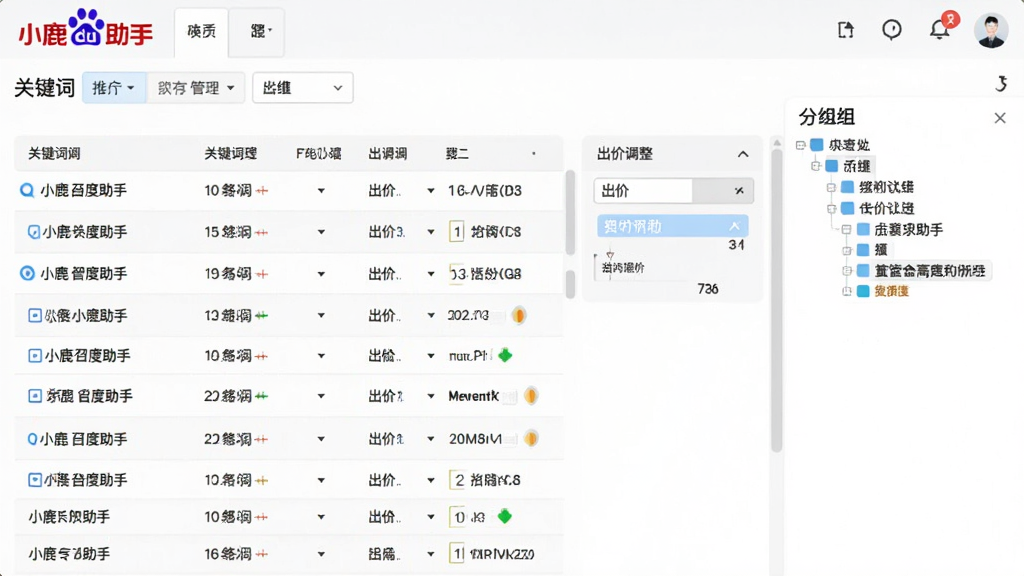Click the keyword table's vertical scrollbar thumb
Screen dimensions: 1024x576
tap(570, 212)
